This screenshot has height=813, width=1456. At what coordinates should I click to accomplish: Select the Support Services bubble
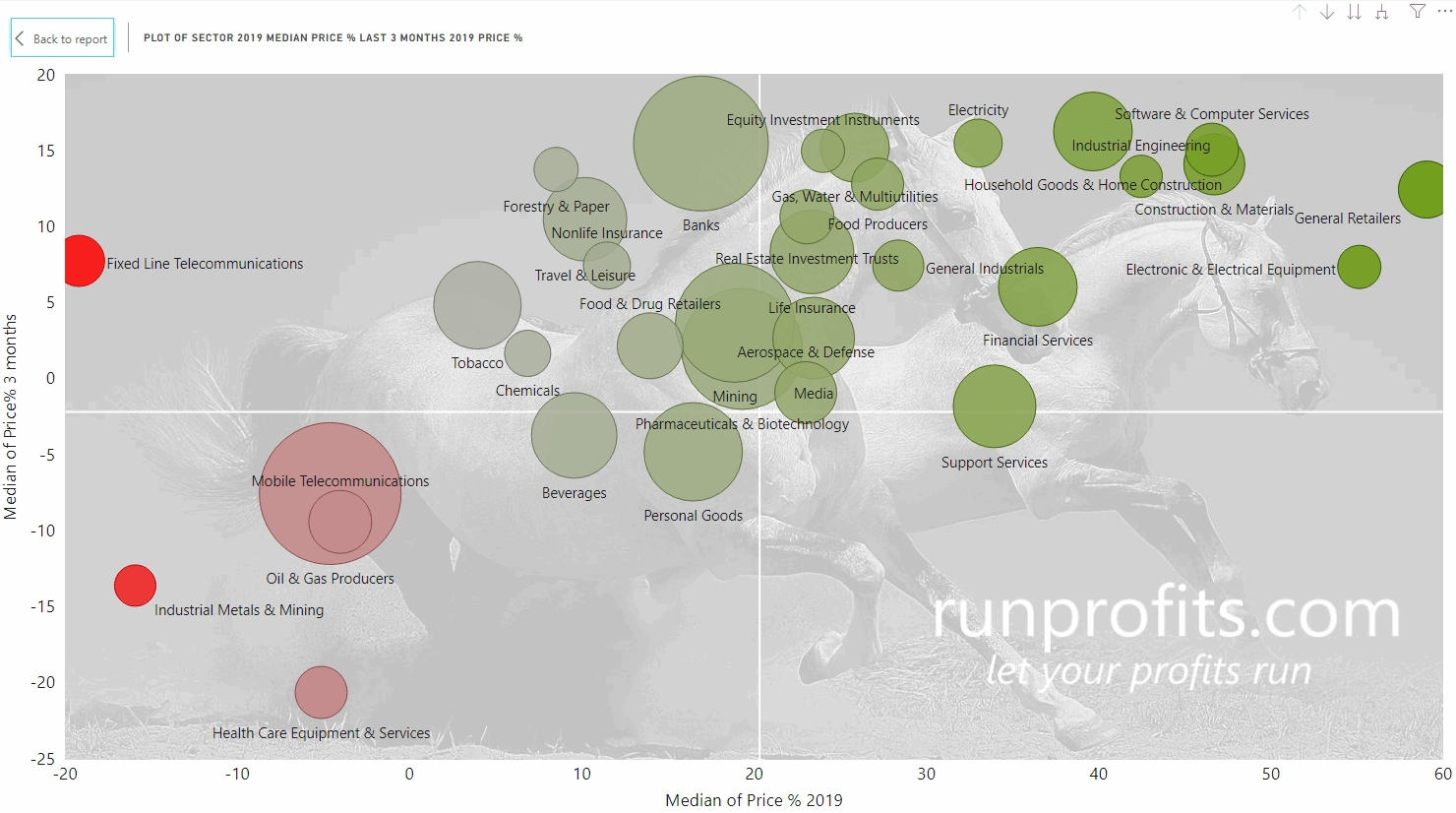click(994, 406)
